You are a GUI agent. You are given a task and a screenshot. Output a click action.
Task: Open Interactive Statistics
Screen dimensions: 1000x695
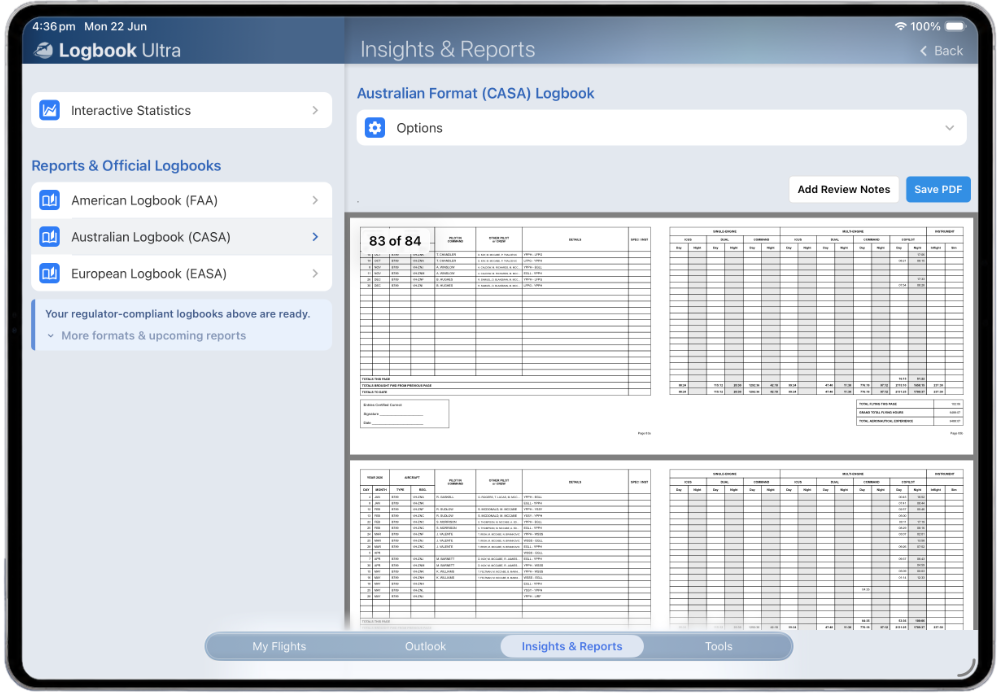tap(181, 110)
